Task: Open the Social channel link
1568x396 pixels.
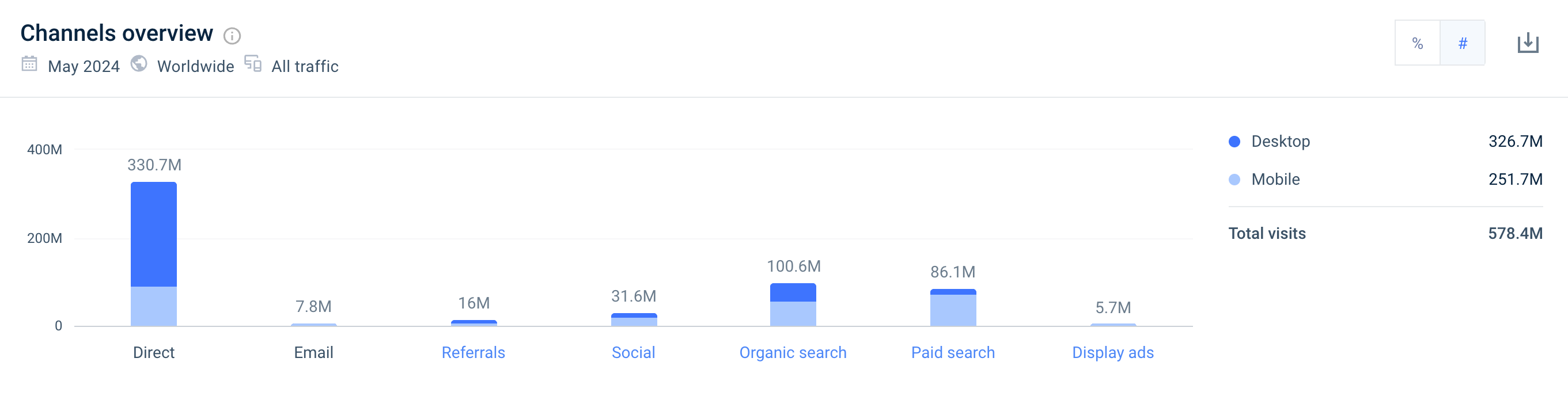Action: pyautogui.click(x=633, y=353)
